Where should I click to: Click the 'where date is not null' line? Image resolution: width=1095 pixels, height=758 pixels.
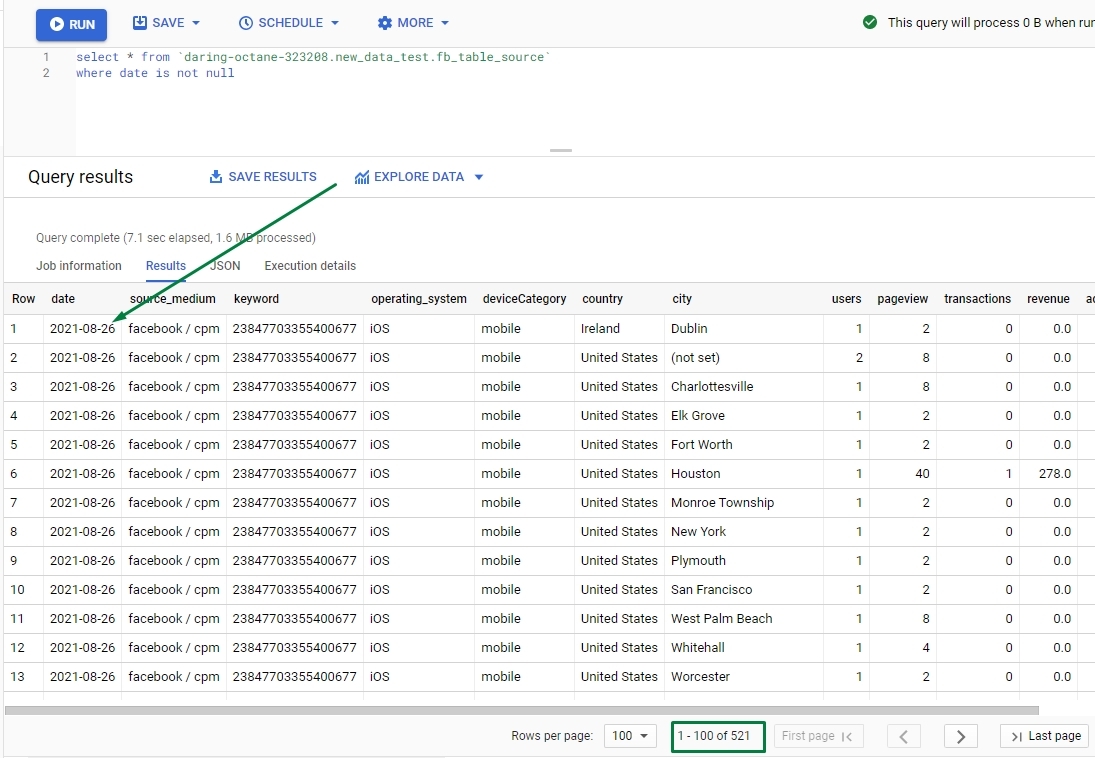click(x=155, y=73)
